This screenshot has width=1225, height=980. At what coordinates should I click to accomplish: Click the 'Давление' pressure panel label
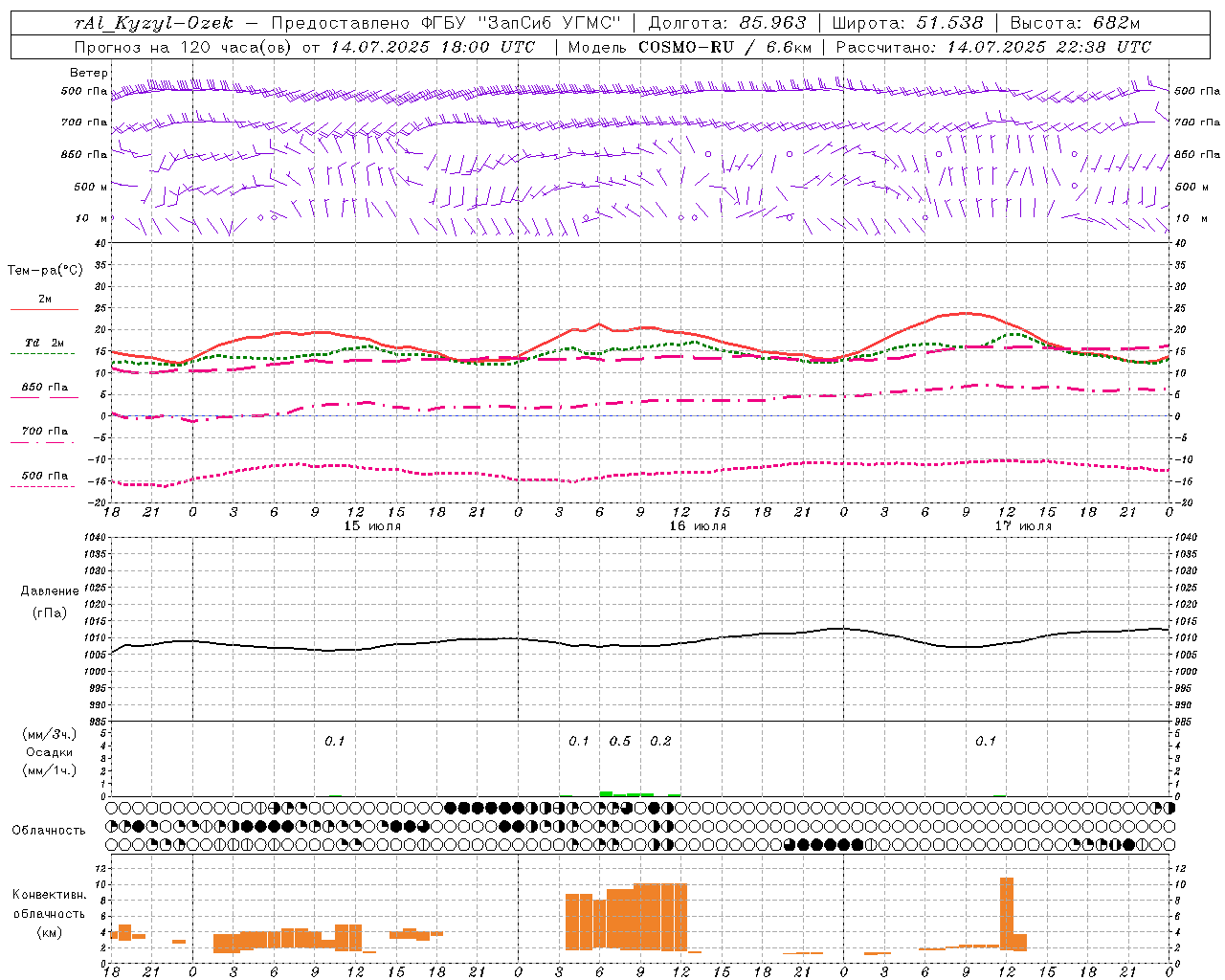(x=50, y=591)
